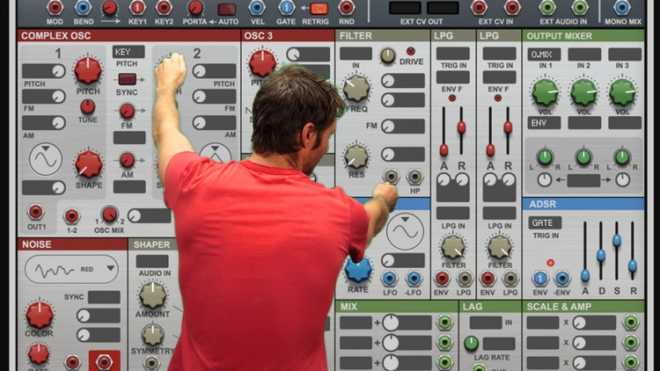Click the ENV slot under output mixer VOL
Viewport: 660px width, 371px height.
(x=544, y=123)
